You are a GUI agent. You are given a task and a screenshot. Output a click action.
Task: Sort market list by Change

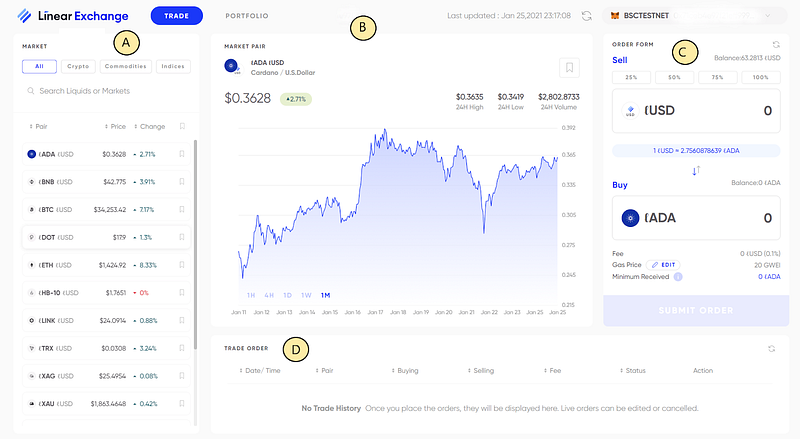pyautogui.click(x=149, y=127)
